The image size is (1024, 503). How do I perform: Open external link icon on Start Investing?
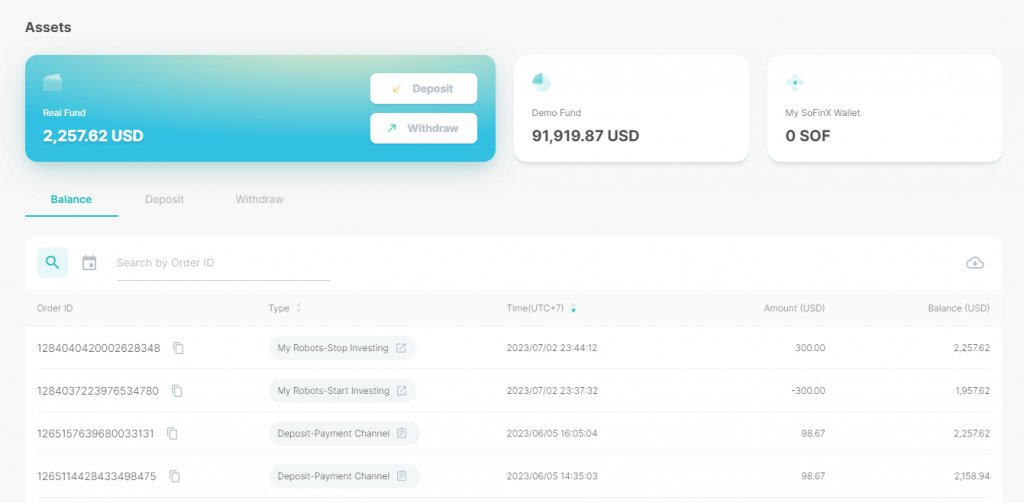(402, 391)
